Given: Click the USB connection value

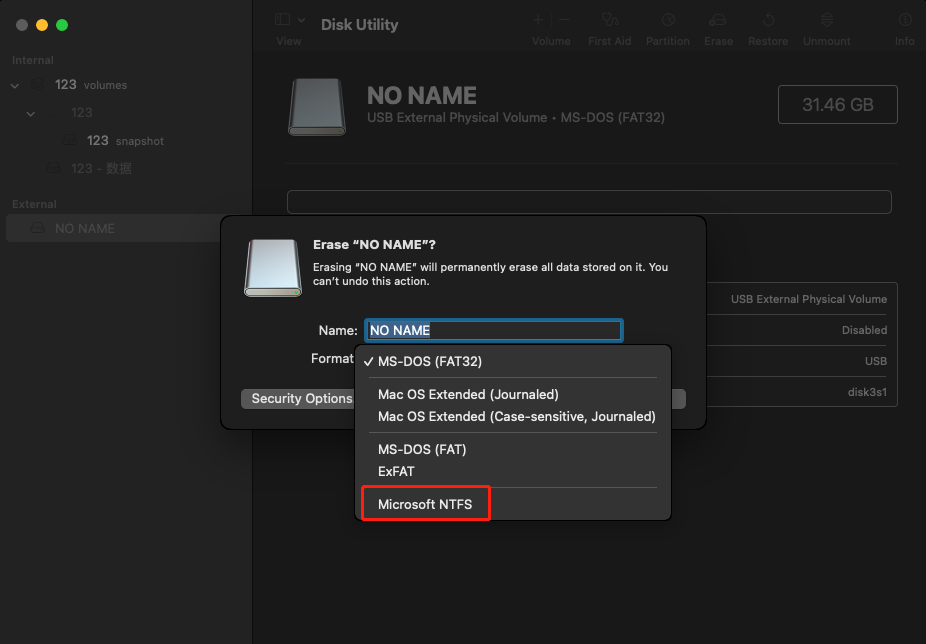Looking at the screenshot, I should pyautogui.click(x=876, y=361).
